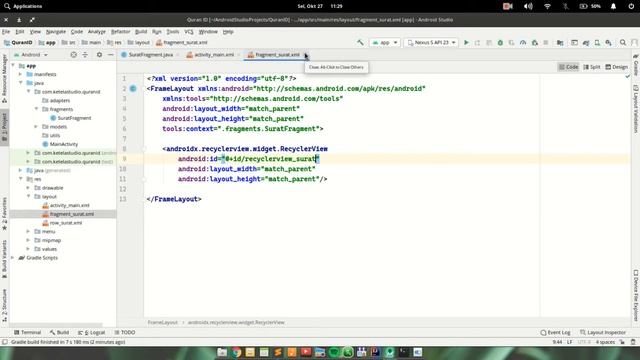Open the Logcat tool window
This screenshot has height=360, width=640.
click(x=92, y=332)
